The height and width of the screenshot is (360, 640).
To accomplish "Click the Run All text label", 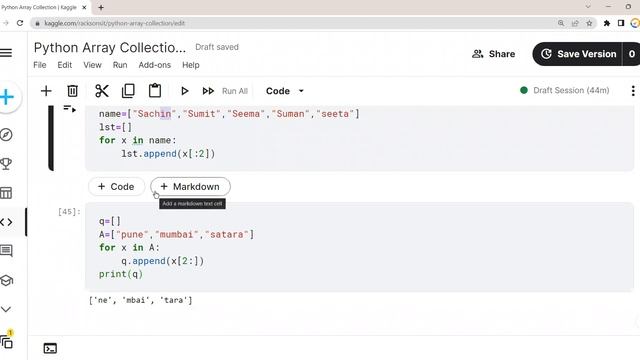I will (235, 91).
